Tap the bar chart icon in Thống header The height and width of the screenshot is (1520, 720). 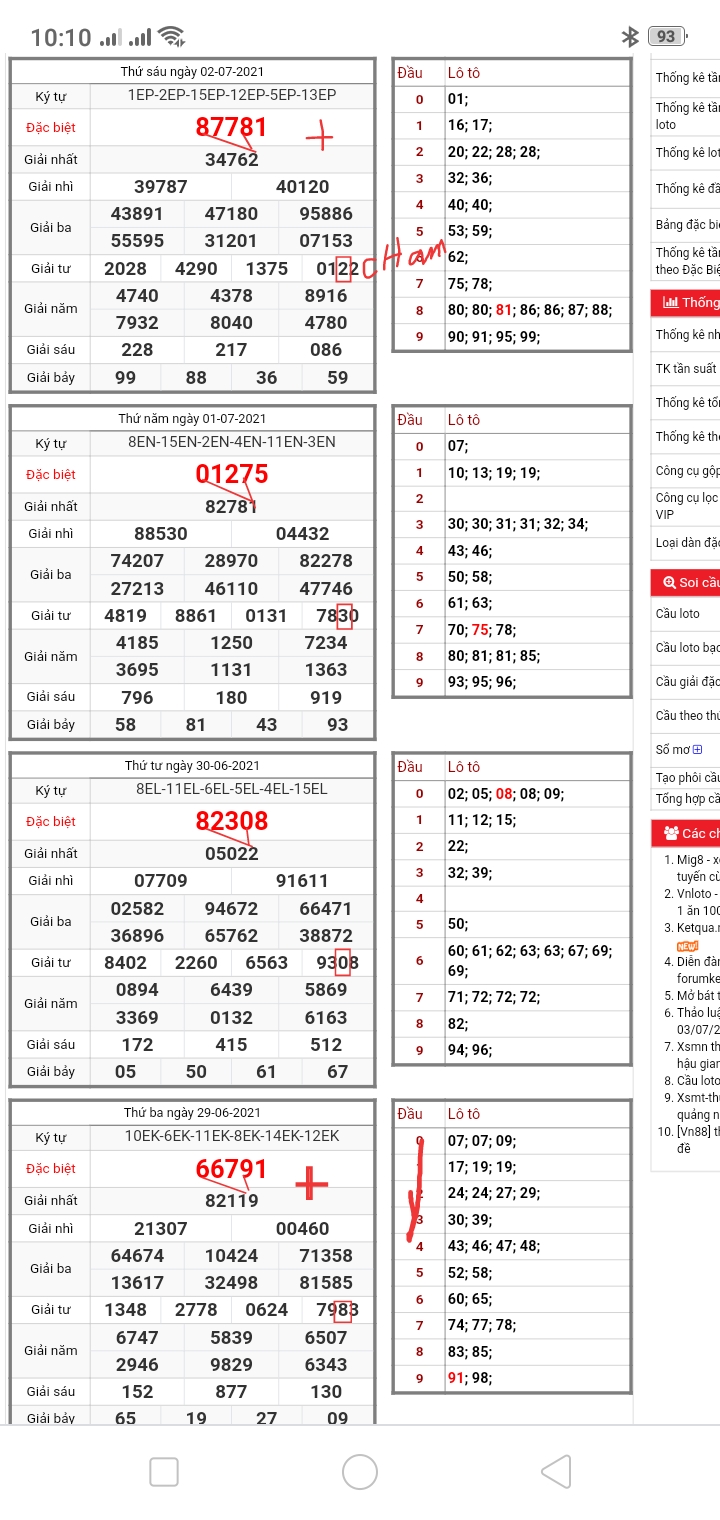670,302
